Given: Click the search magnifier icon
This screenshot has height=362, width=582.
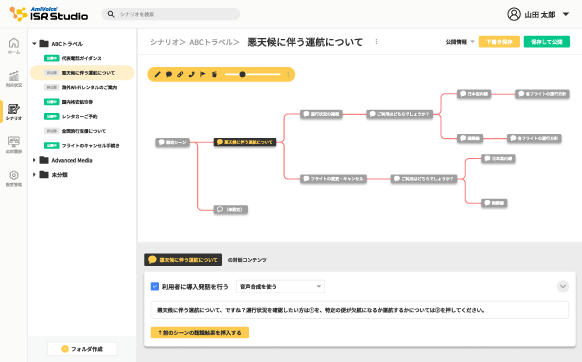Looking at the screenshot, I should point(111,14).
